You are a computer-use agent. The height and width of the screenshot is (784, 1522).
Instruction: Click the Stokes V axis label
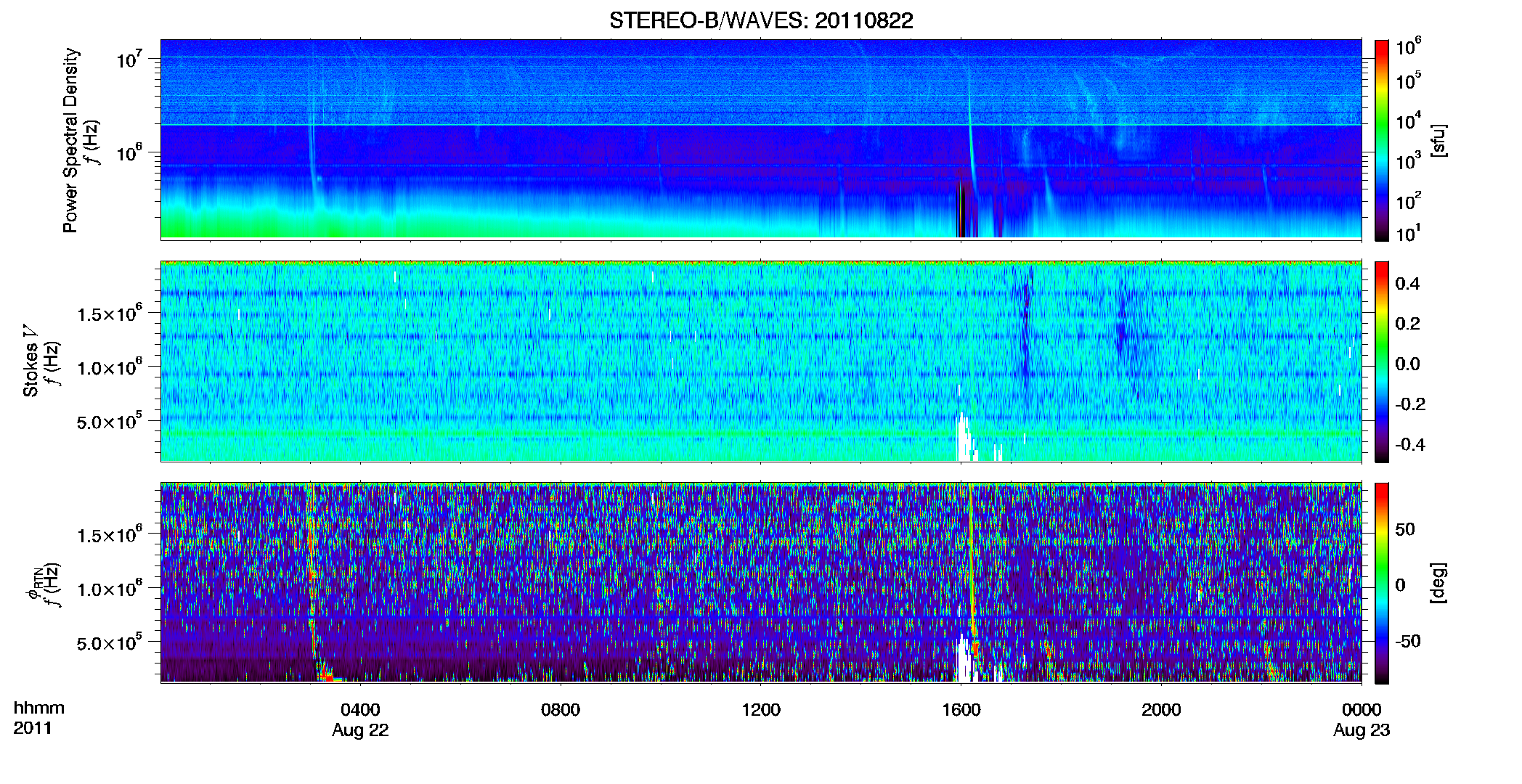(30, 361)
